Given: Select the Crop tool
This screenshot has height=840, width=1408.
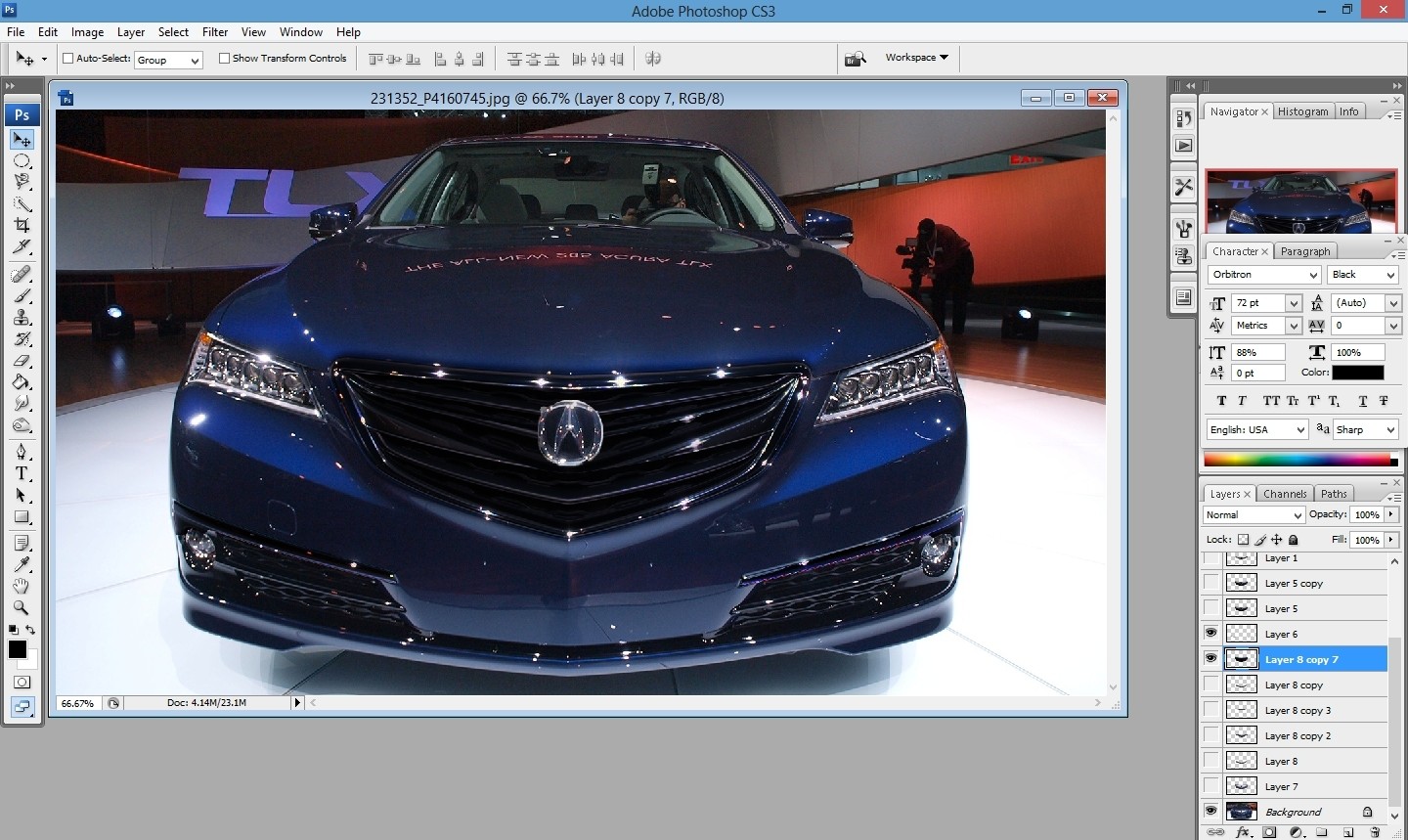Looking at the screenshot, I should (x=22, y=226).
